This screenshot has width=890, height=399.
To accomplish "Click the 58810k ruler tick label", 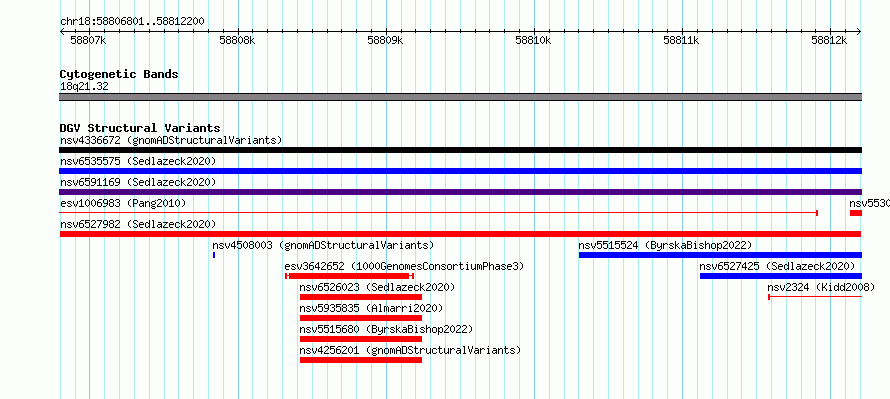I will [533, 41].
